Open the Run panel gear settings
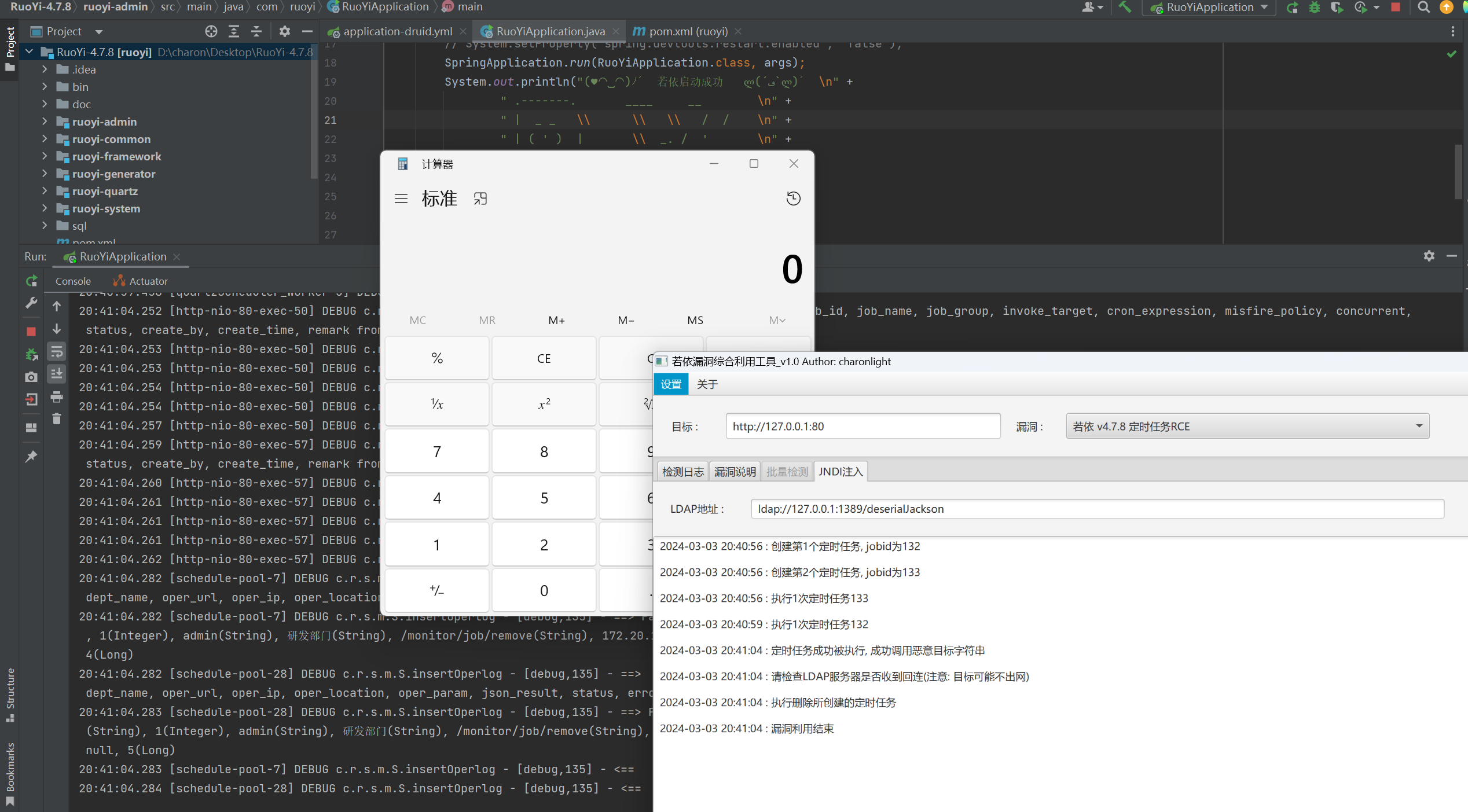 point(1429,256)
